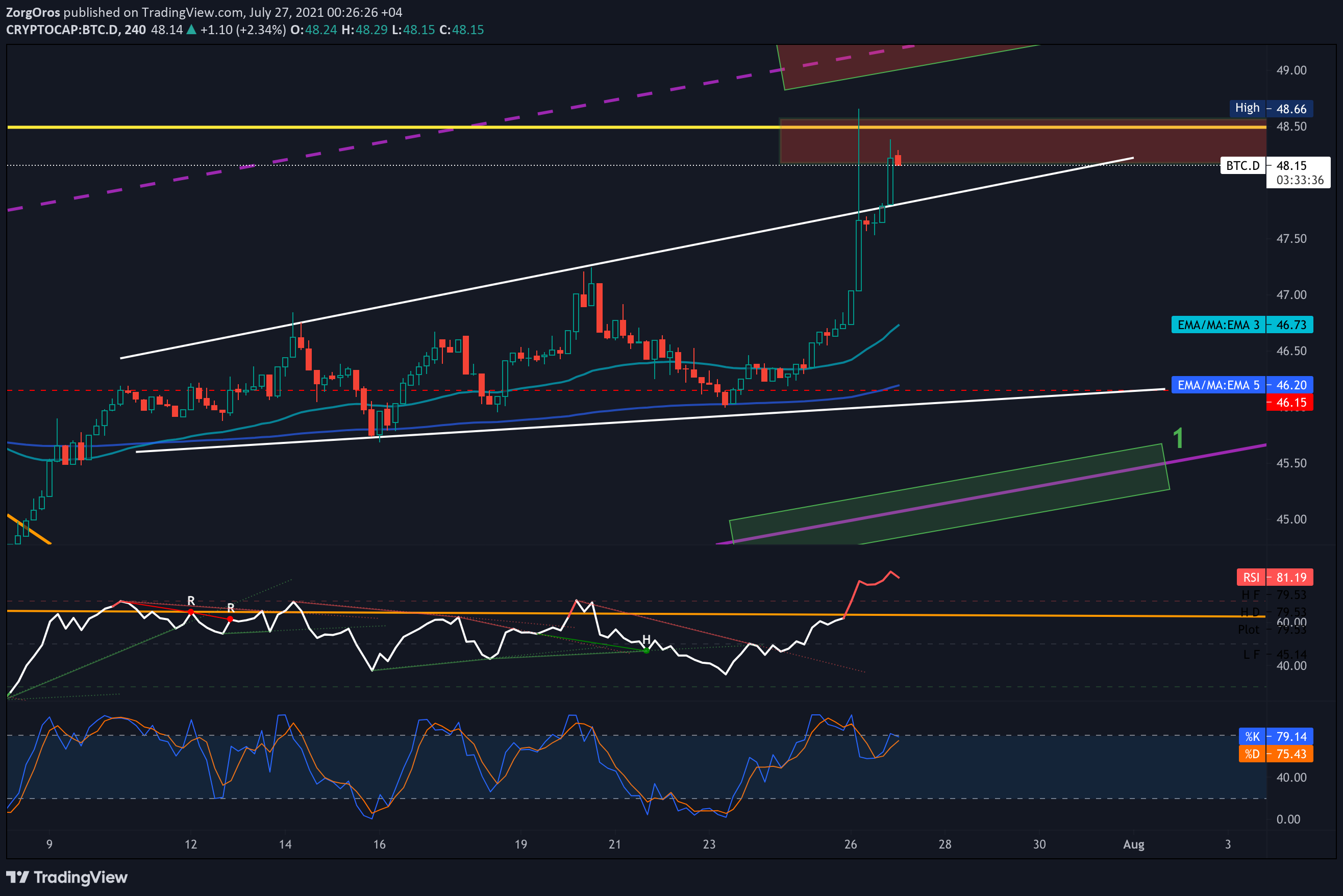Click the High 48.66 price label
This screenshot has width=1343, height=896.
[x=1271, y=109]
